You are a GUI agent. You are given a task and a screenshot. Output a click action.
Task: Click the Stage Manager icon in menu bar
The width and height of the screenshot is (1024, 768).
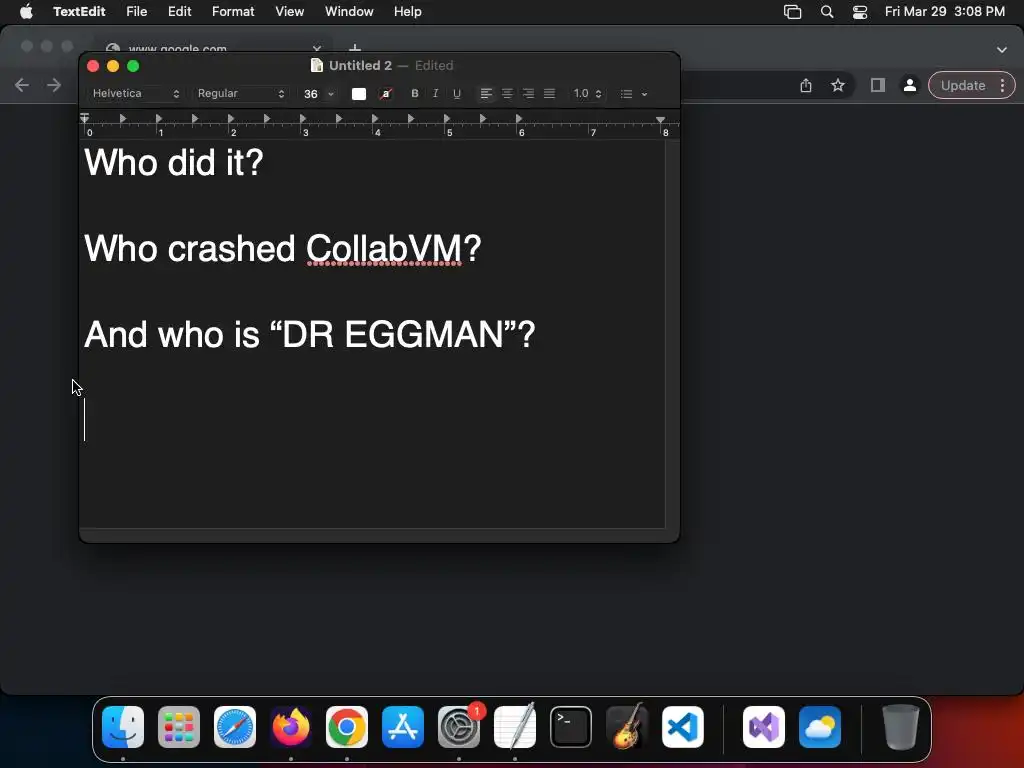pos(792,12)
